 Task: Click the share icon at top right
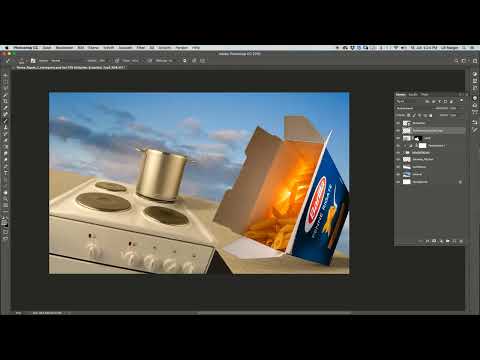[475, 61]
